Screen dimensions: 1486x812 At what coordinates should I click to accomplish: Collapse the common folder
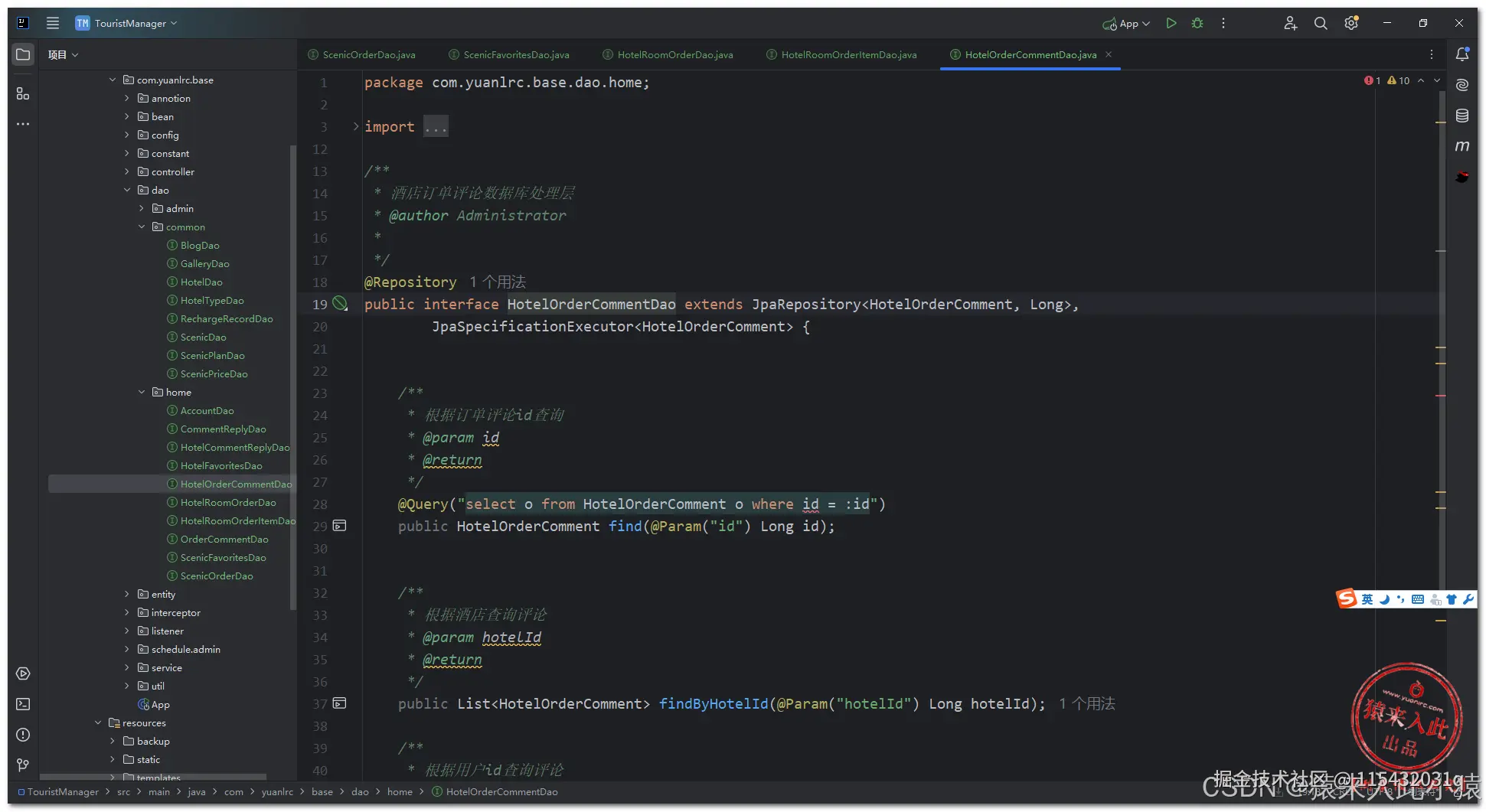click(x=142, y=227)
